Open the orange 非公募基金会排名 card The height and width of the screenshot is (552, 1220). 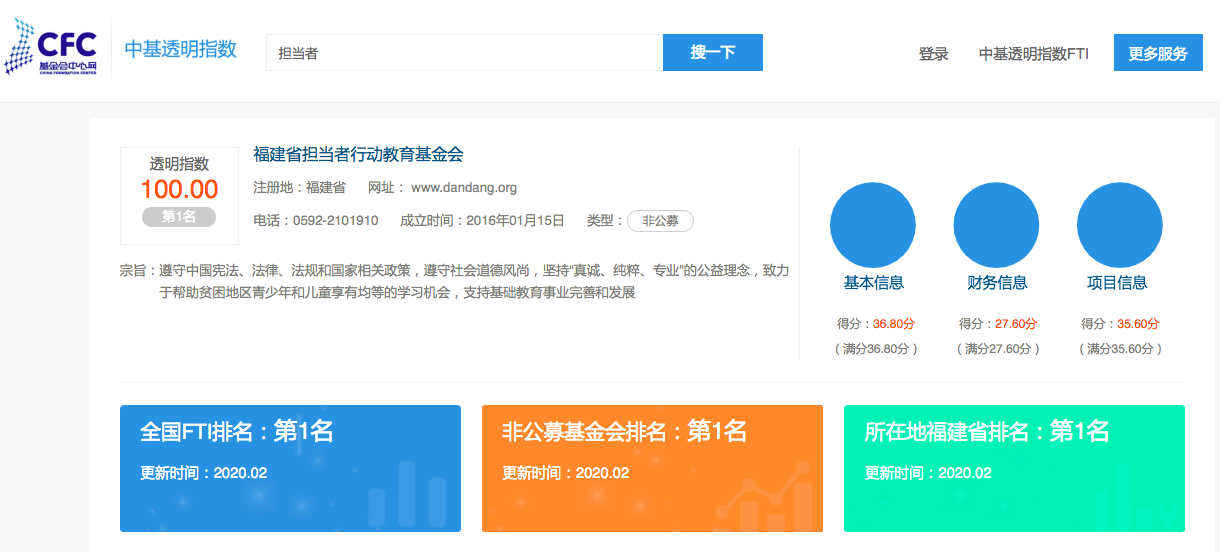pos(652,468)
